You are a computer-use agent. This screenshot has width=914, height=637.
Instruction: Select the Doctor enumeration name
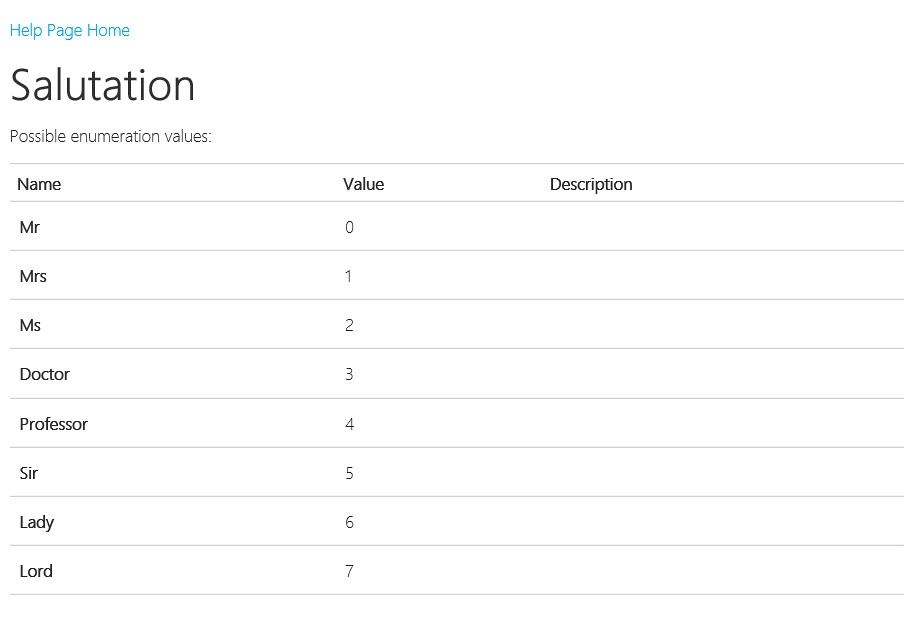point(45,374)
